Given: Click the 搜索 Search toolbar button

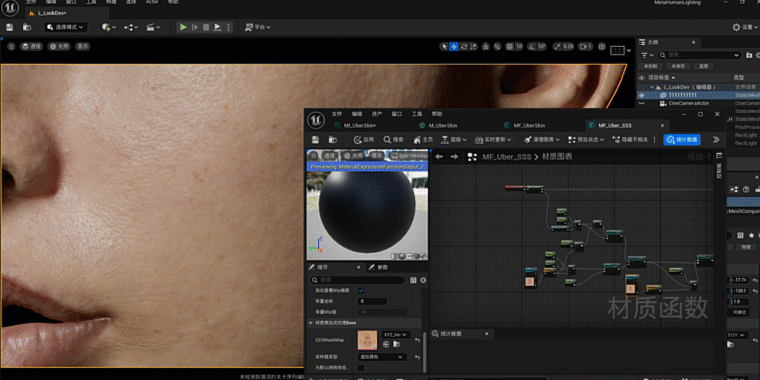Looking at the screenshot, I should point(393,140).
